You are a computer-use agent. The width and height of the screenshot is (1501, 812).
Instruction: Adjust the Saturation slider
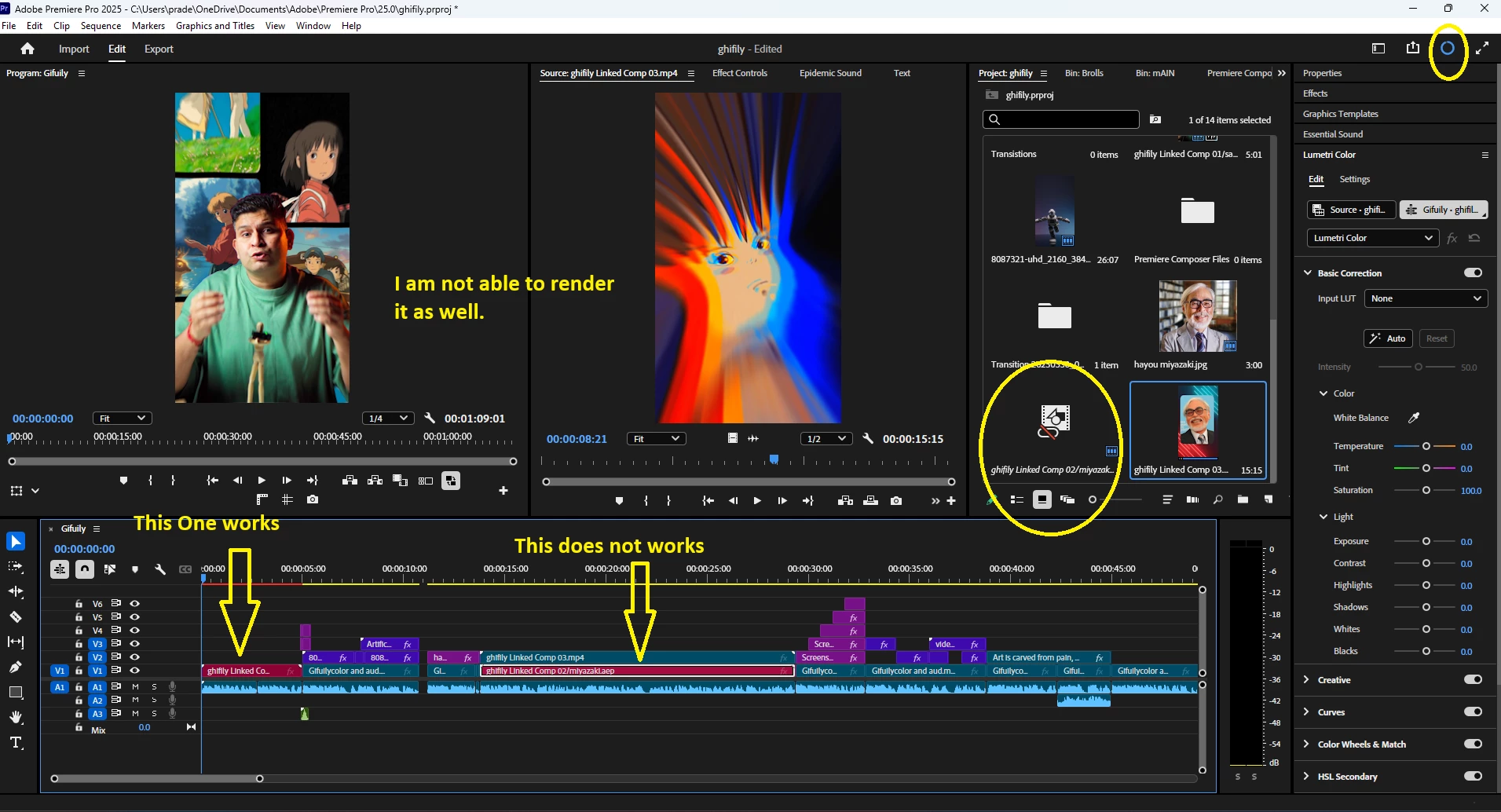pos(1426,490)
